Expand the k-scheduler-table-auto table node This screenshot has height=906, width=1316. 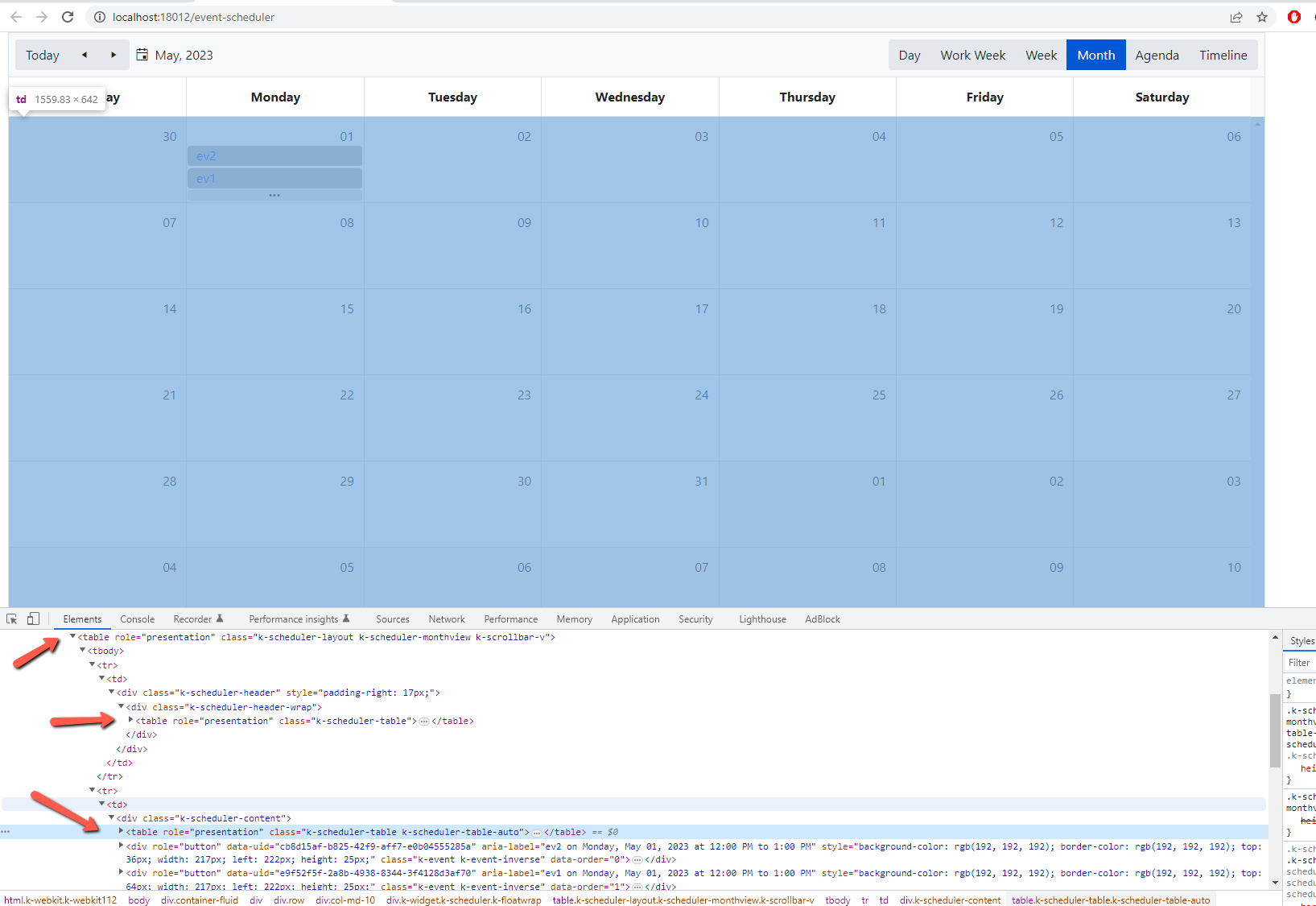coord(121,832)
